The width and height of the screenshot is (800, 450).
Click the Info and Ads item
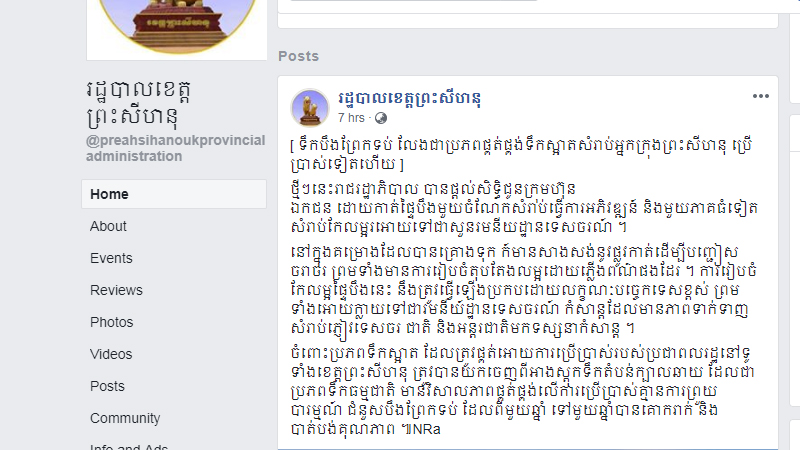[x=129, y=446]
